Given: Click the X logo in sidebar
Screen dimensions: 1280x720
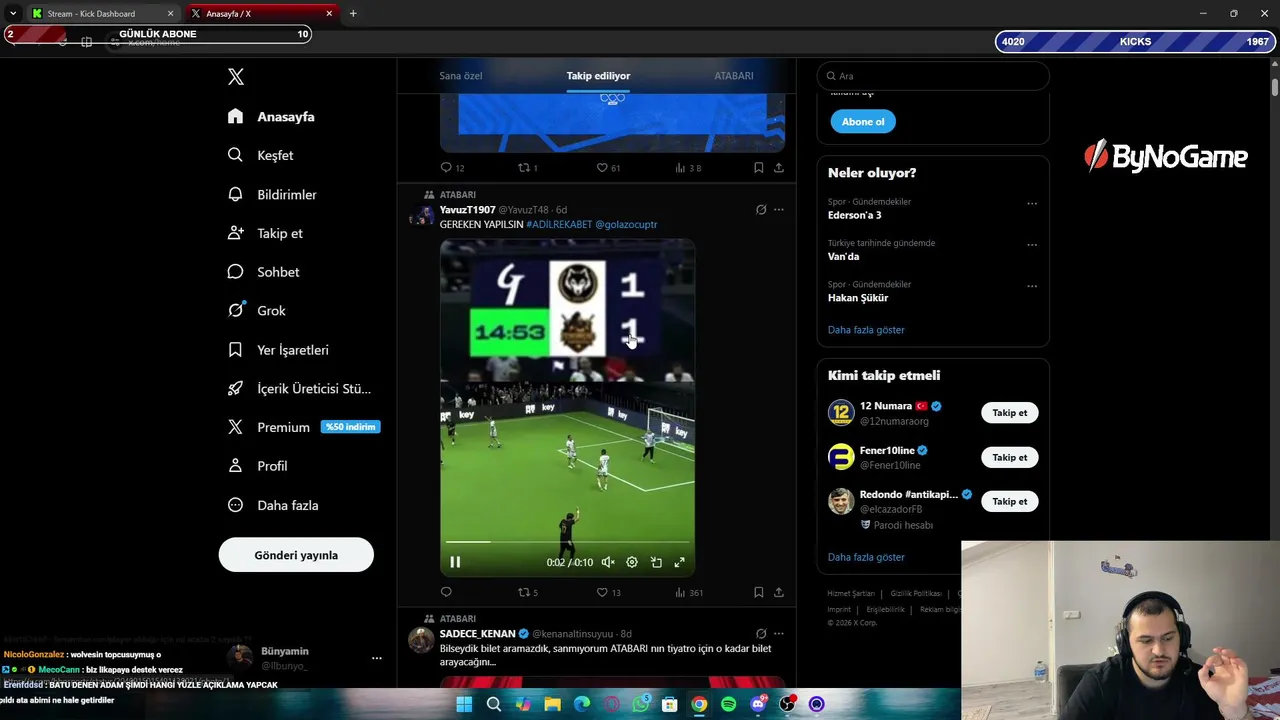Looking at the screenshot, I should coord(235,77).
